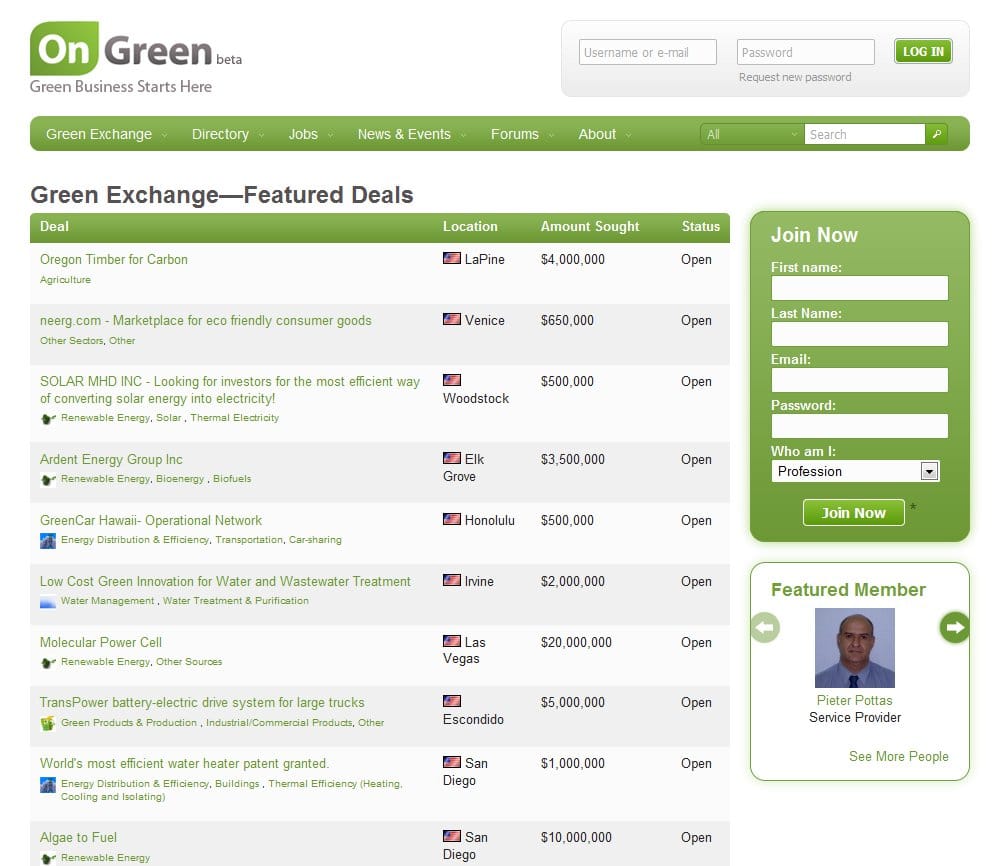This screenshot has height=866, width=1005.
Task: Click the Join Now Email field
Action: pos(860,379)
